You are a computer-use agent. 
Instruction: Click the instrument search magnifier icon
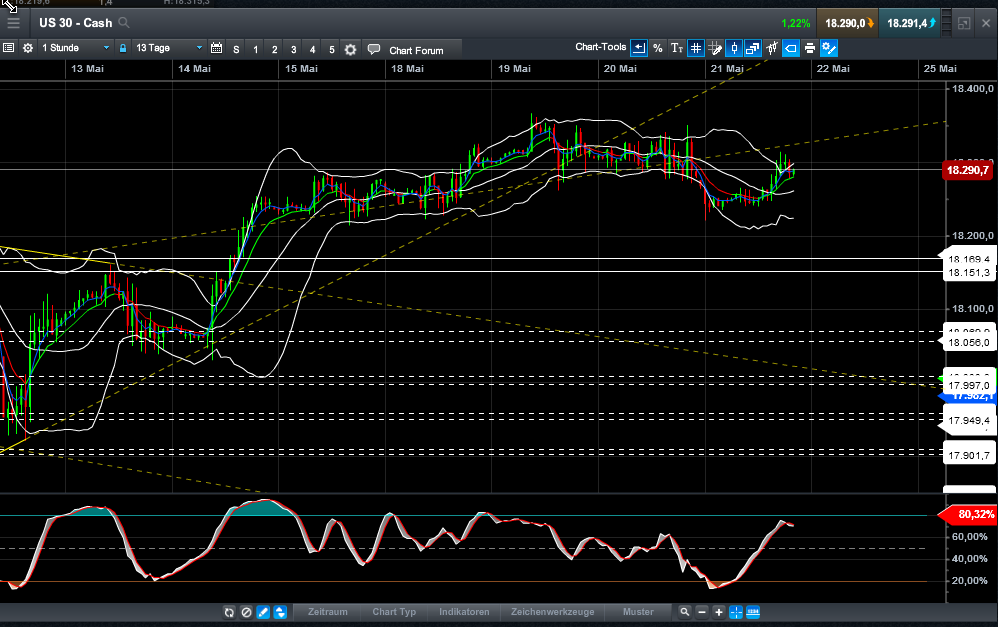pyautogui.click(x=123, y=22)
